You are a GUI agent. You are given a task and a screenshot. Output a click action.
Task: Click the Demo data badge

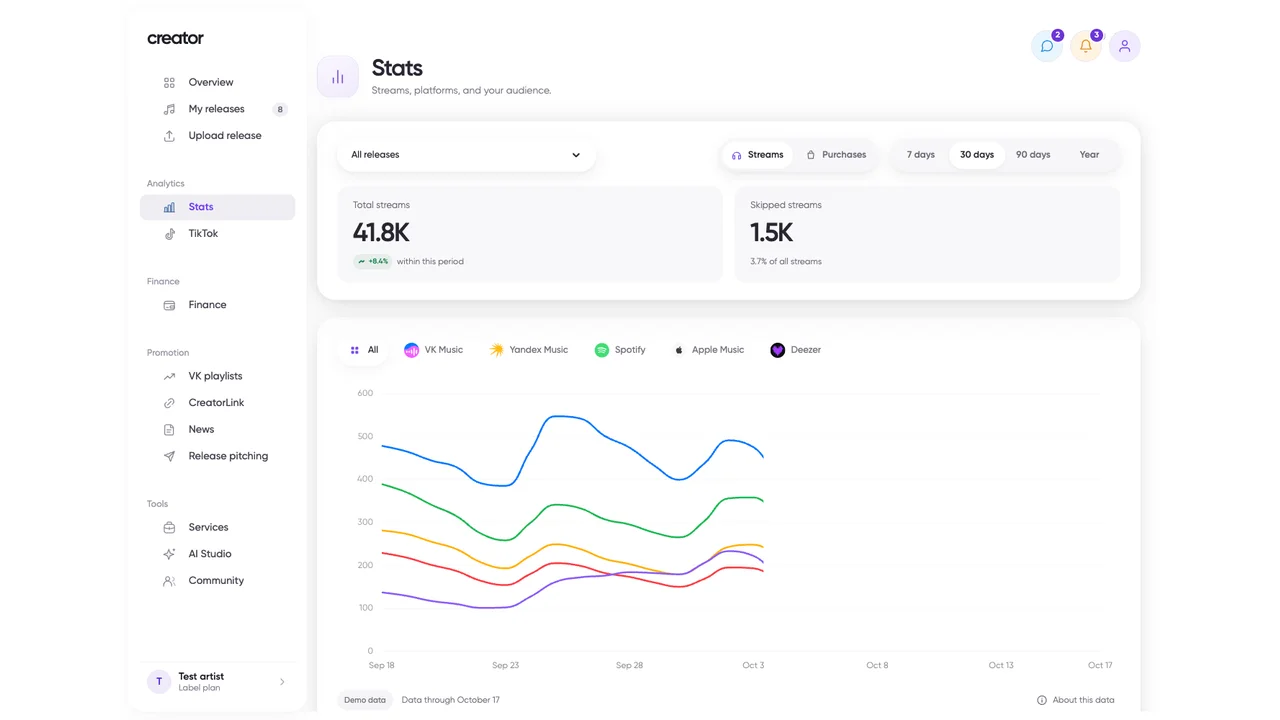(x=365, y=700)
